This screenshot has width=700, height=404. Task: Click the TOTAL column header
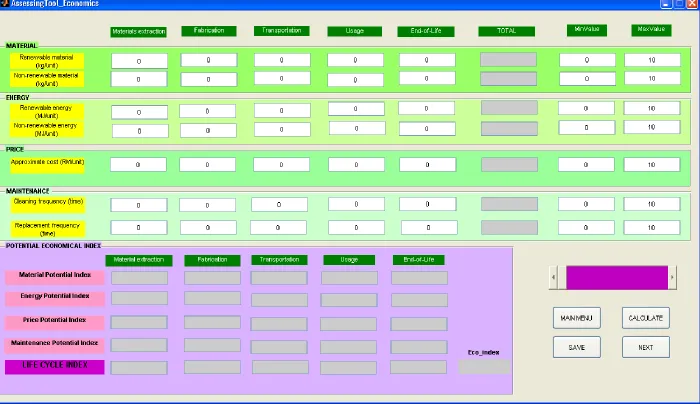[x=506, y=31]
